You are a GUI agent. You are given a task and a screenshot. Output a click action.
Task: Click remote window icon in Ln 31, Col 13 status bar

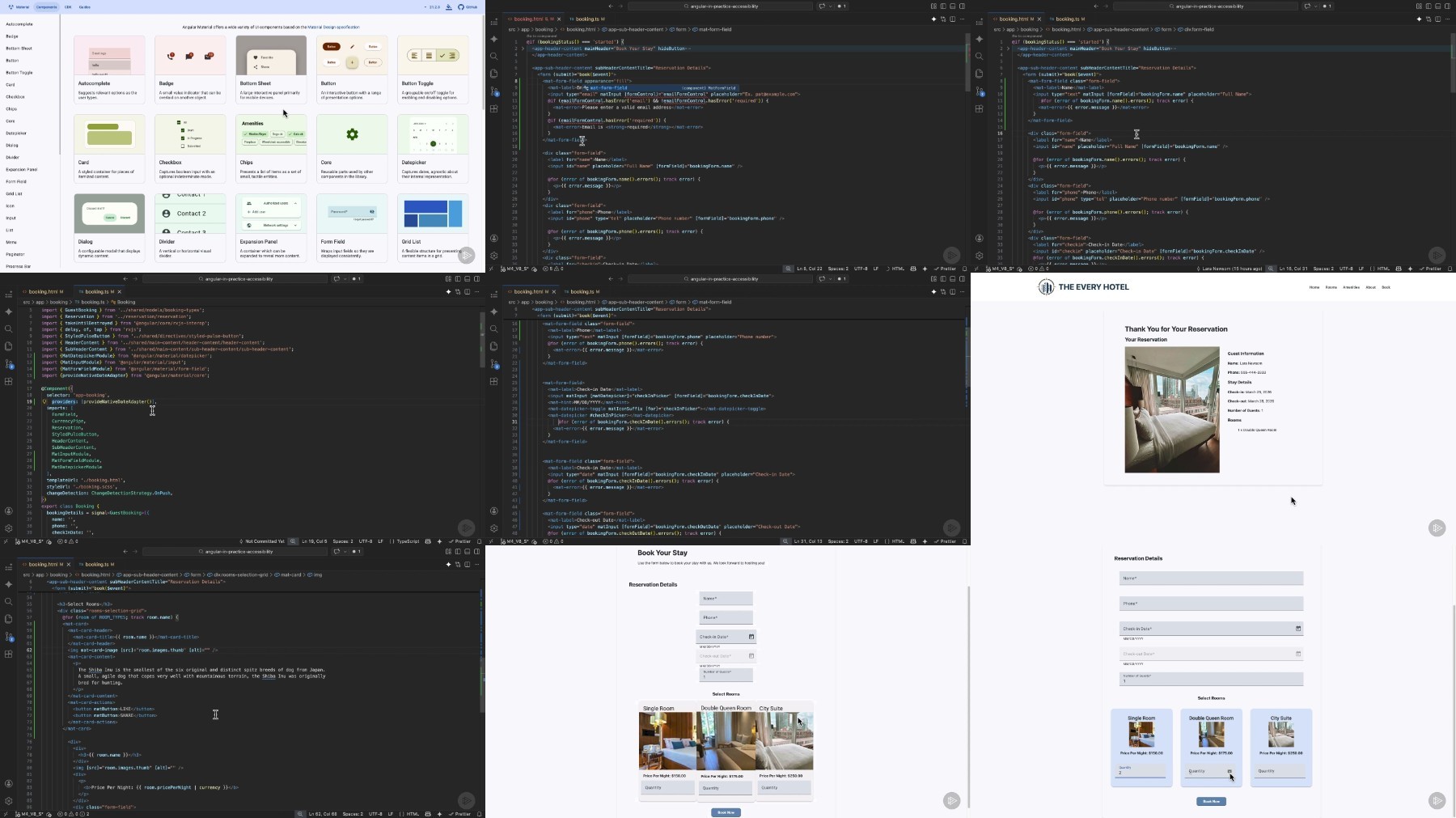point(491,541)
